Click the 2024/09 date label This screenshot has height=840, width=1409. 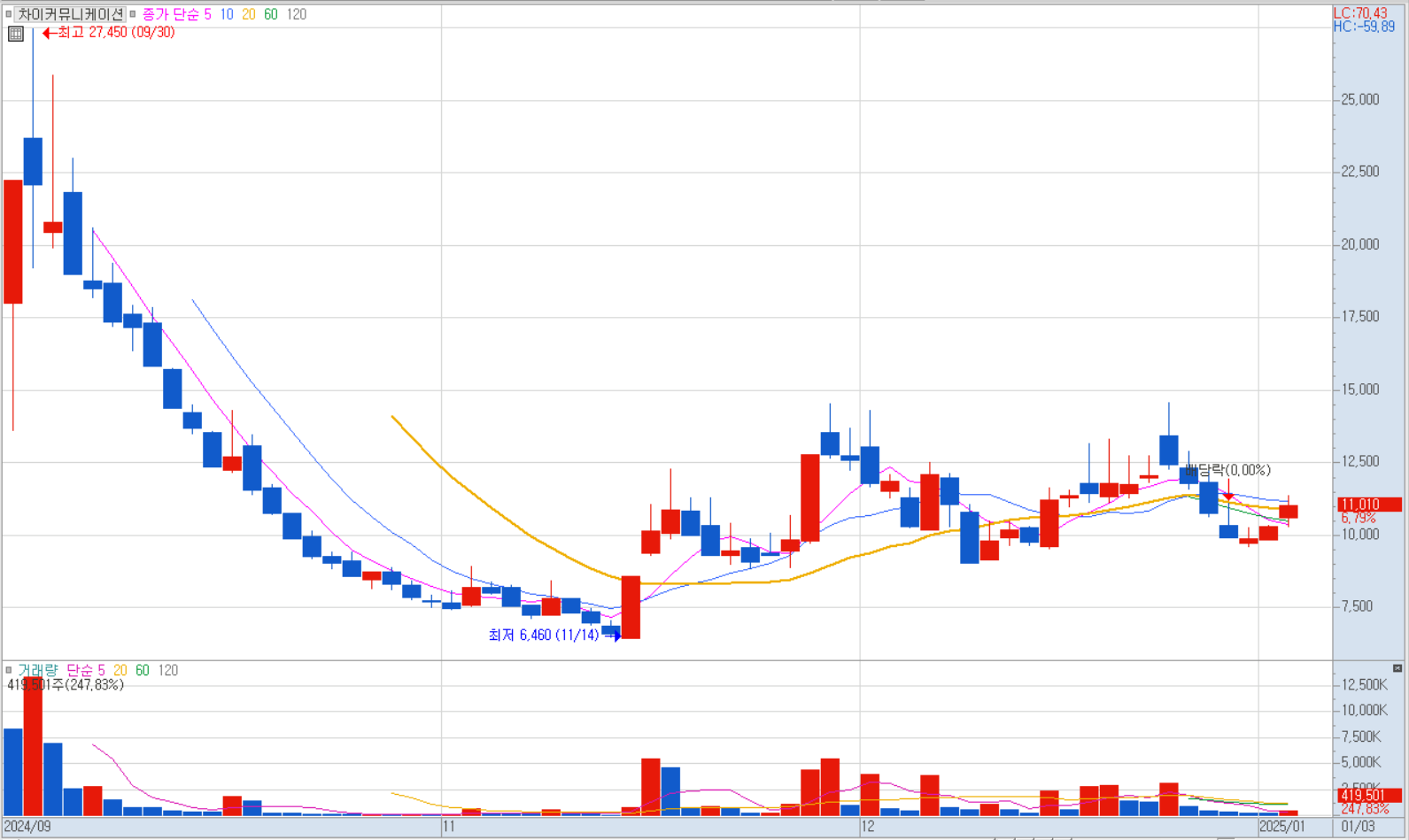point(27,827)
